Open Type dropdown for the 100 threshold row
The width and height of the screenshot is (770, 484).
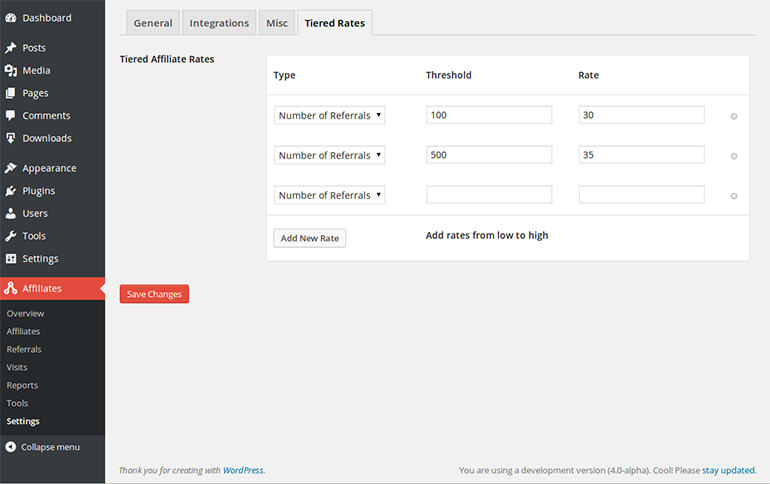(330, 115)
